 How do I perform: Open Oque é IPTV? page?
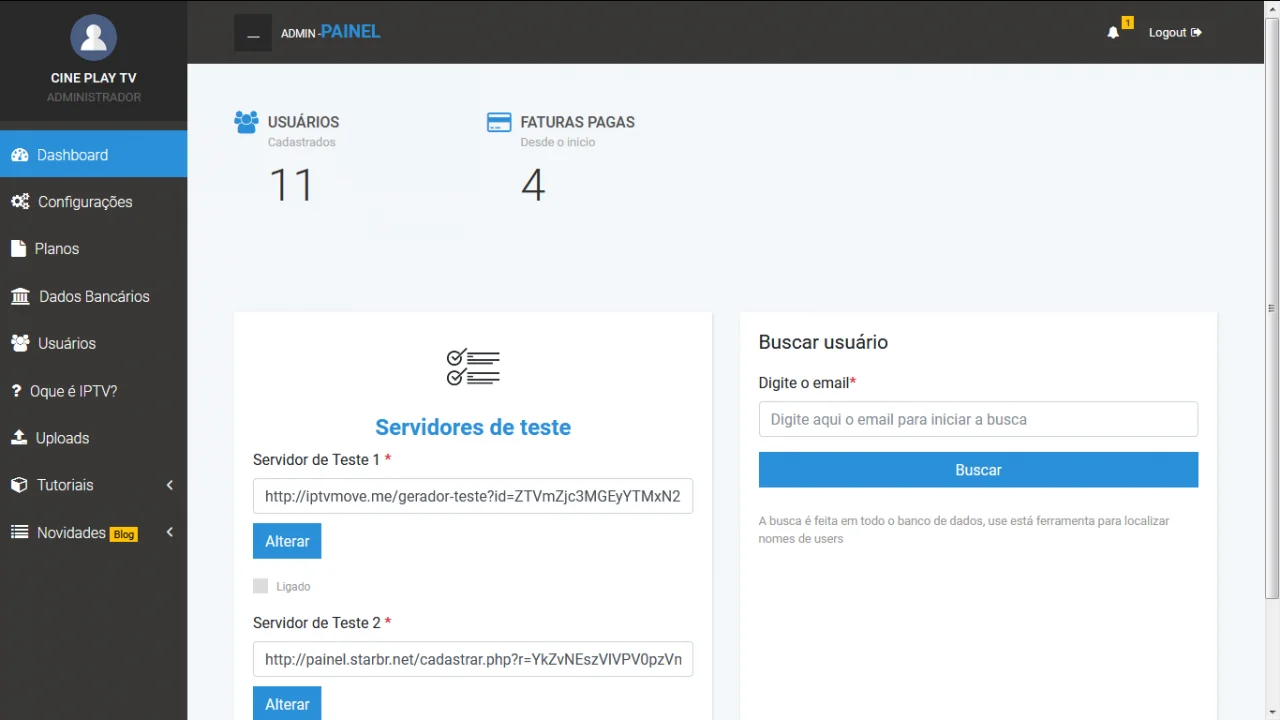(73, 391)
